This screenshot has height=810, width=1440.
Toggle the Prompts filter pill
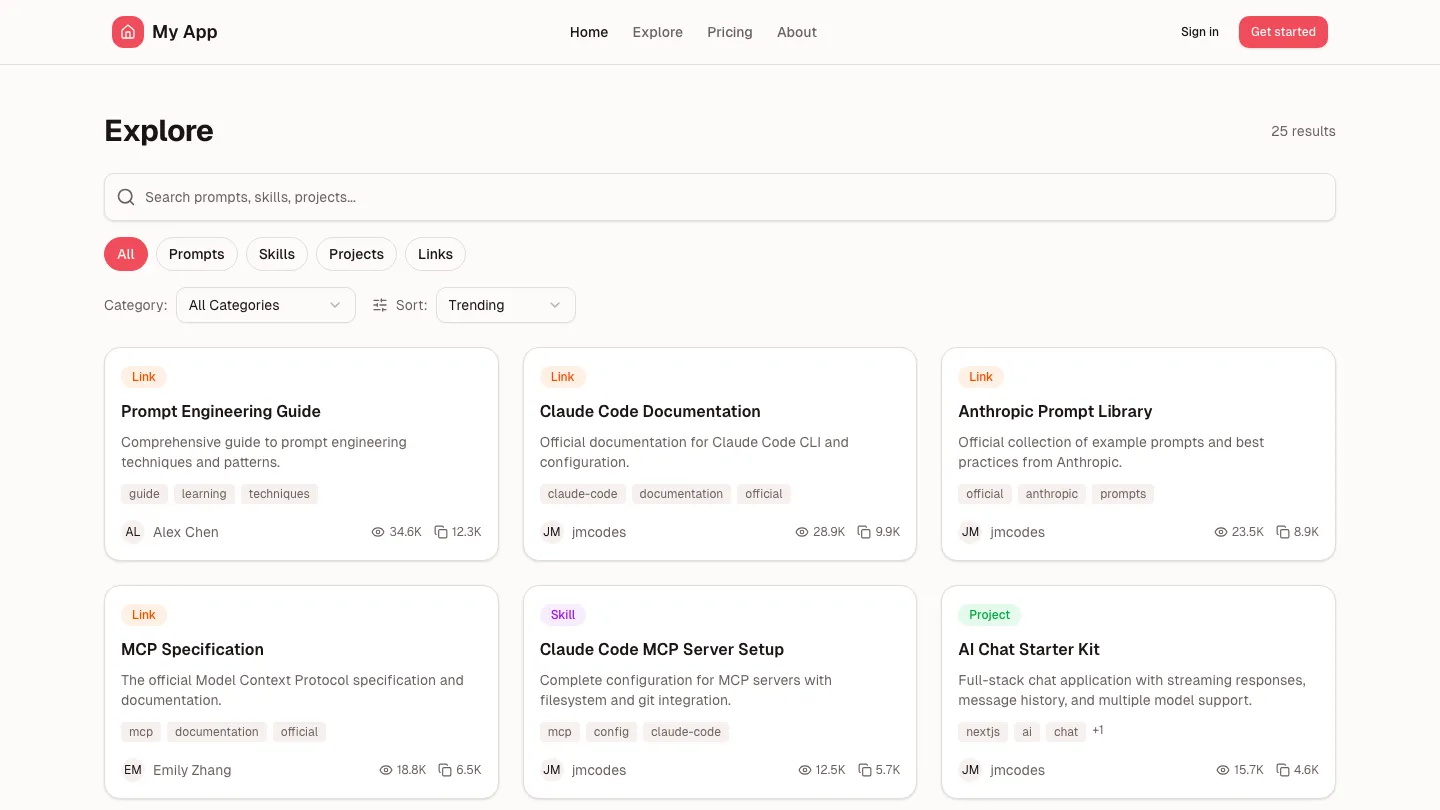point(197,254)
